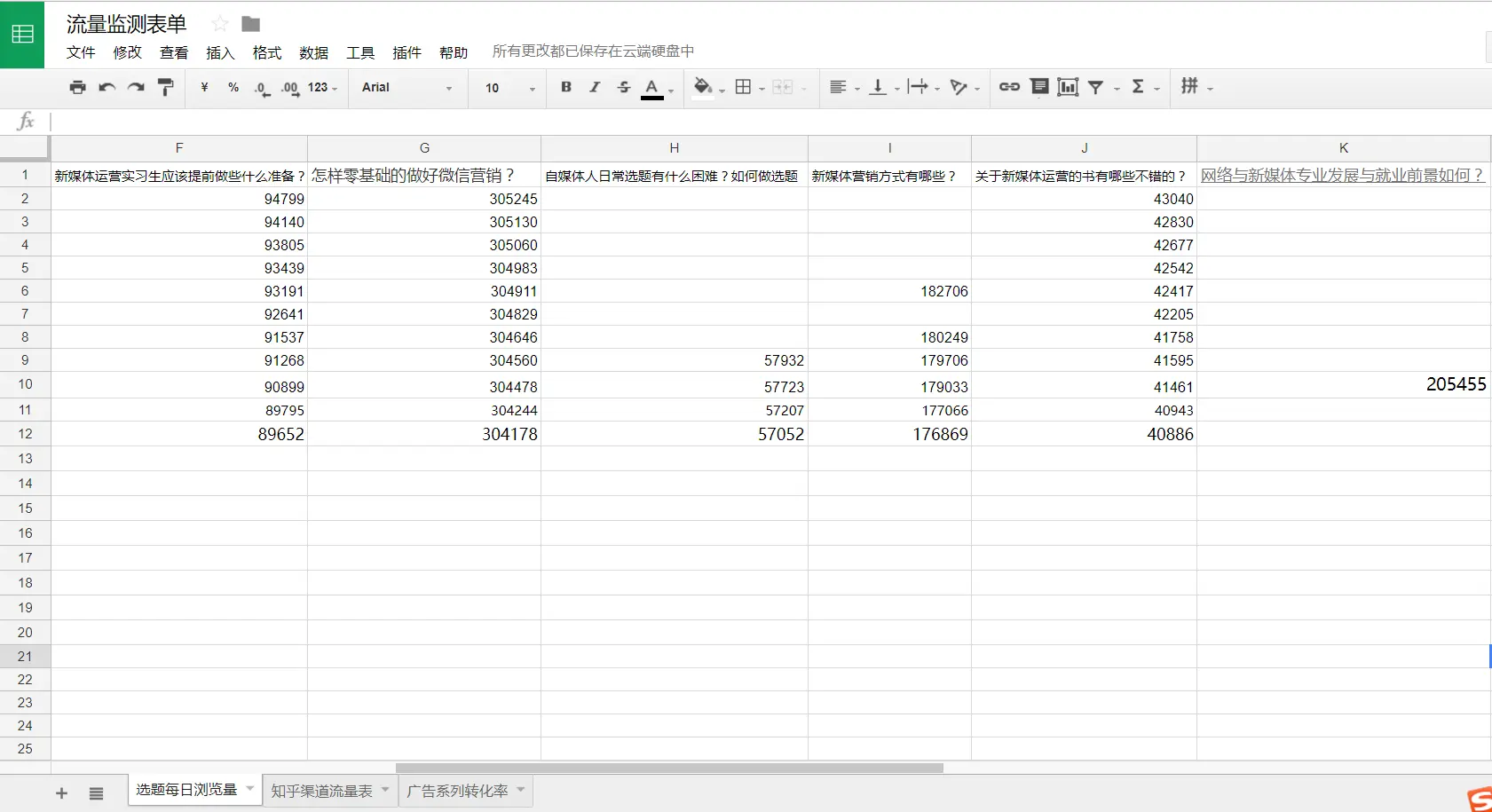Format cells as currency ¥
This screenshot has height=812, width=1492.
coord(204,87)
